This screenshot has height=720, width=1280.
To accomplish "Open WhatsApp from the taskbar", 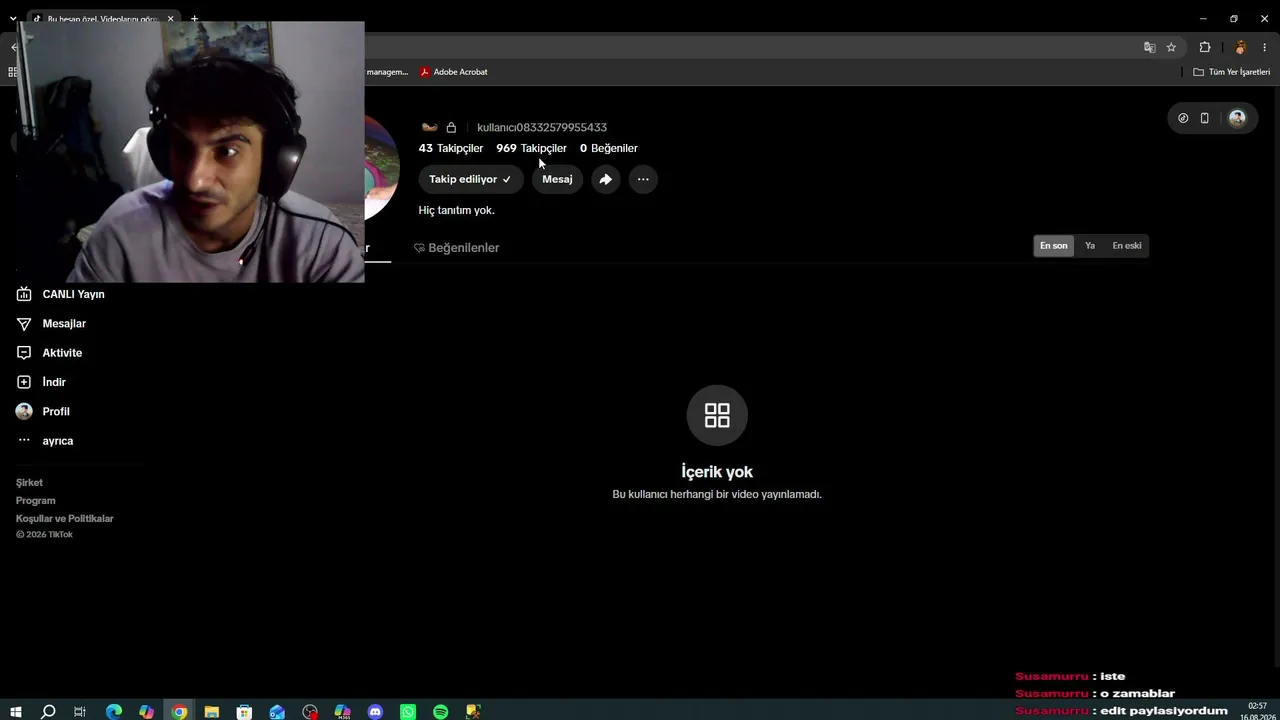I will coord(408,712).
